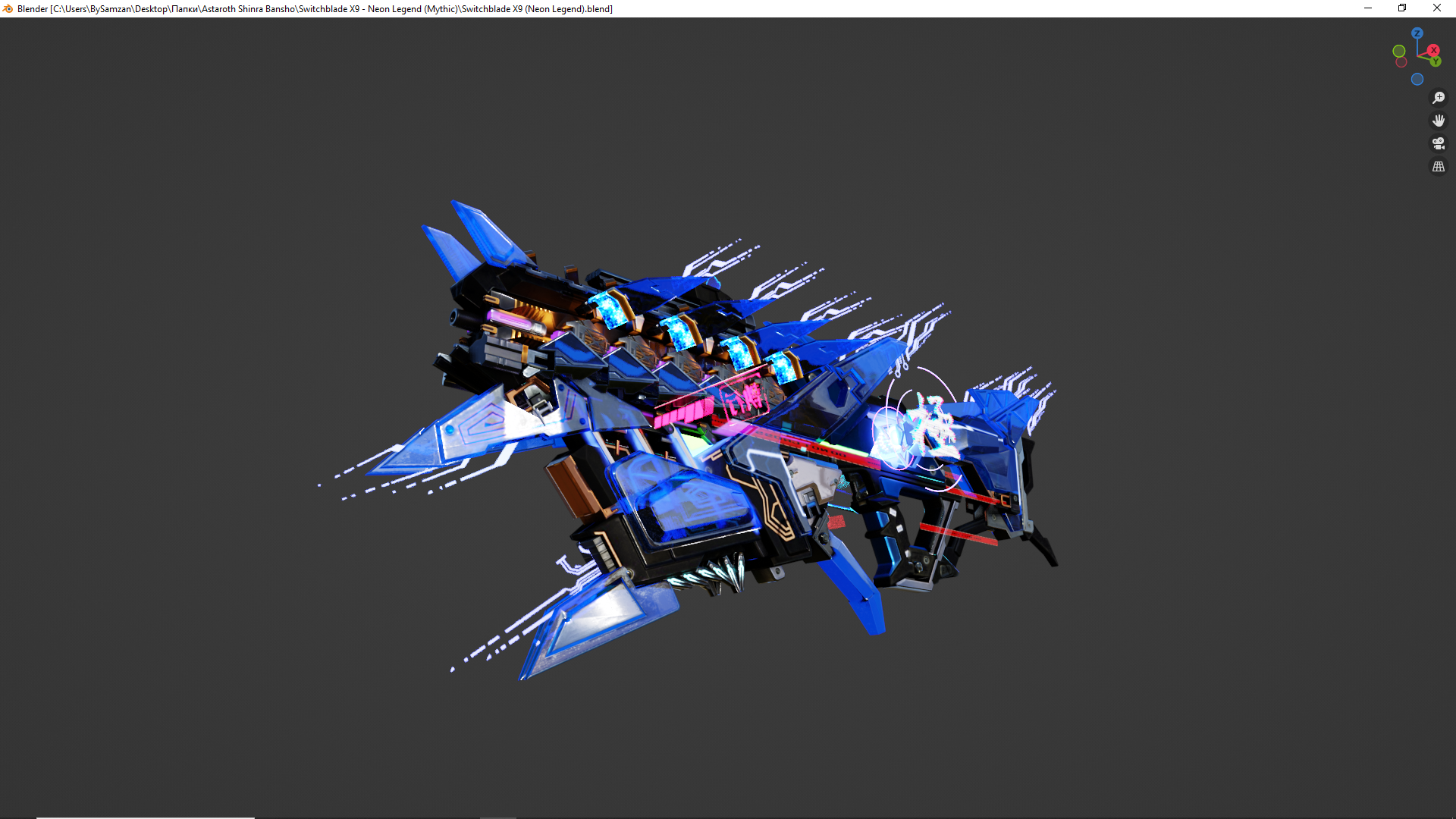Snap view to Z axis gizmo
This screenshot has width=1456, height=819.
tap(1417, 33)
